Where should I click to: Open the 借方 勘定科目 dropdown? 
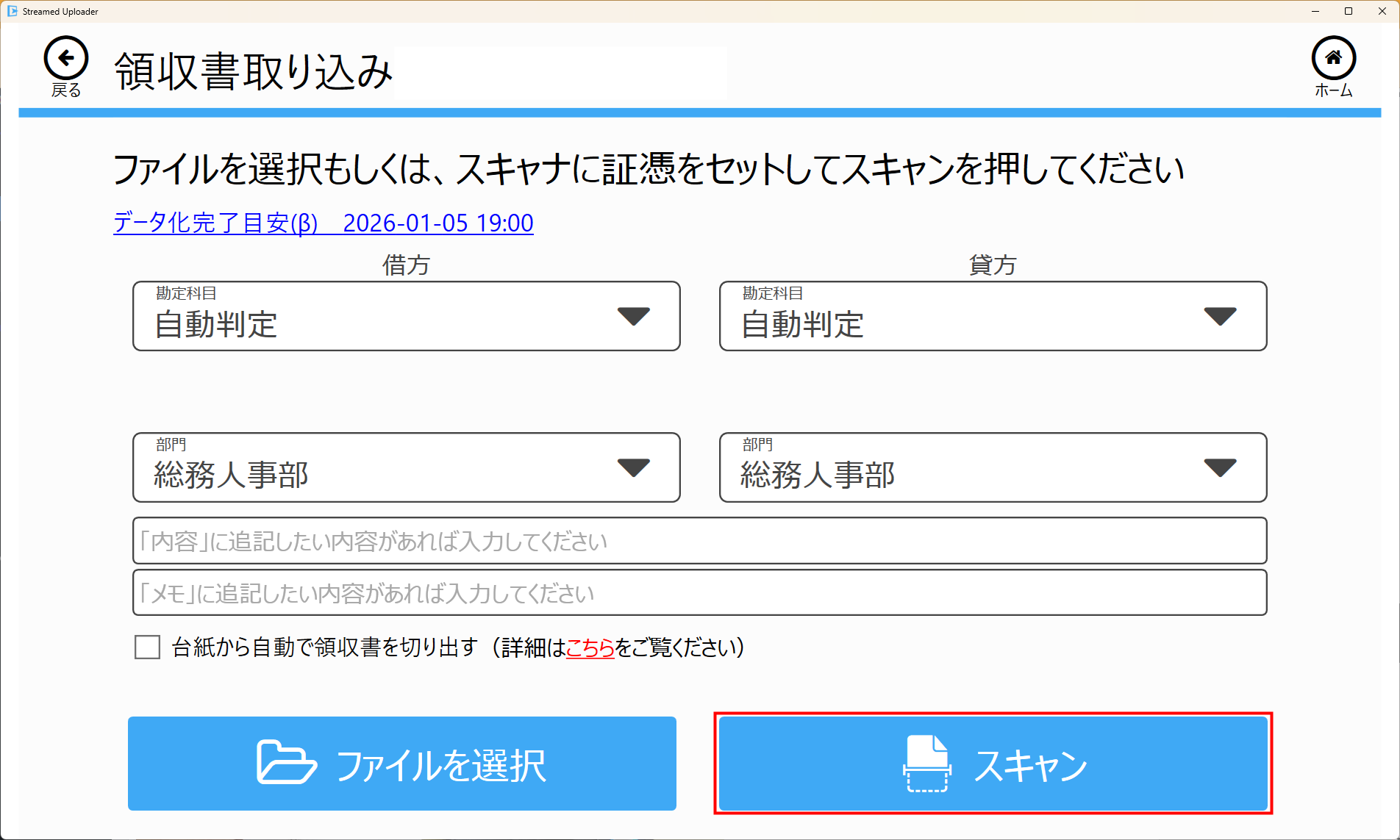[406, 316]
